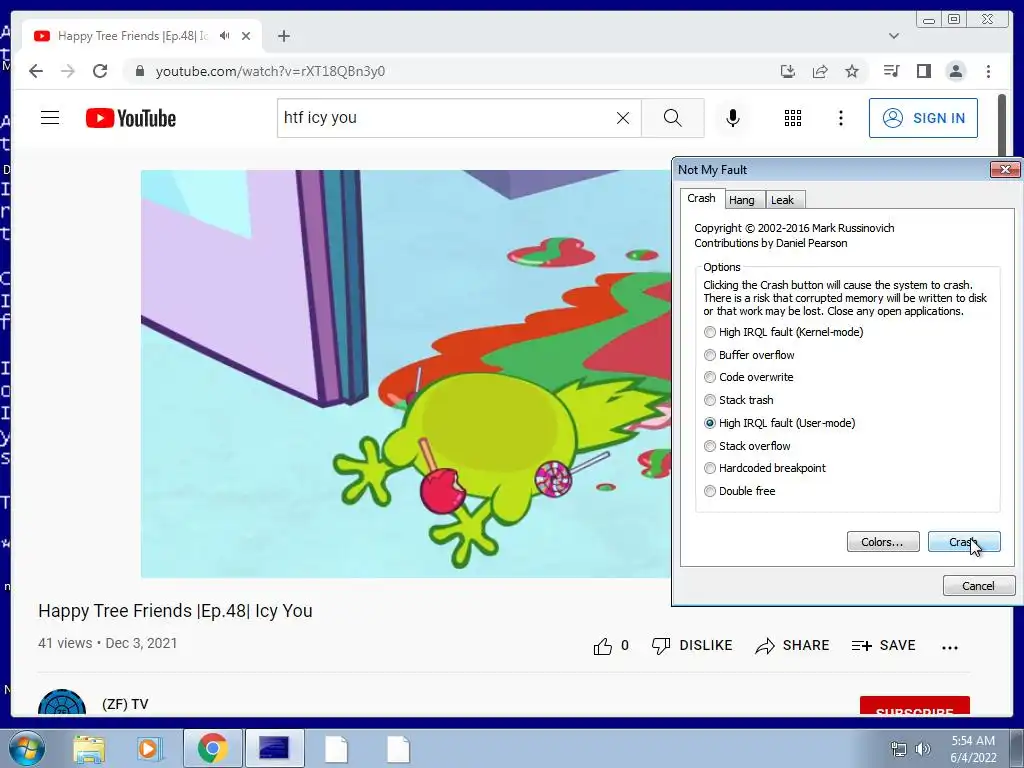
Task: Select Code overwrite option
Action: (748, 377)
